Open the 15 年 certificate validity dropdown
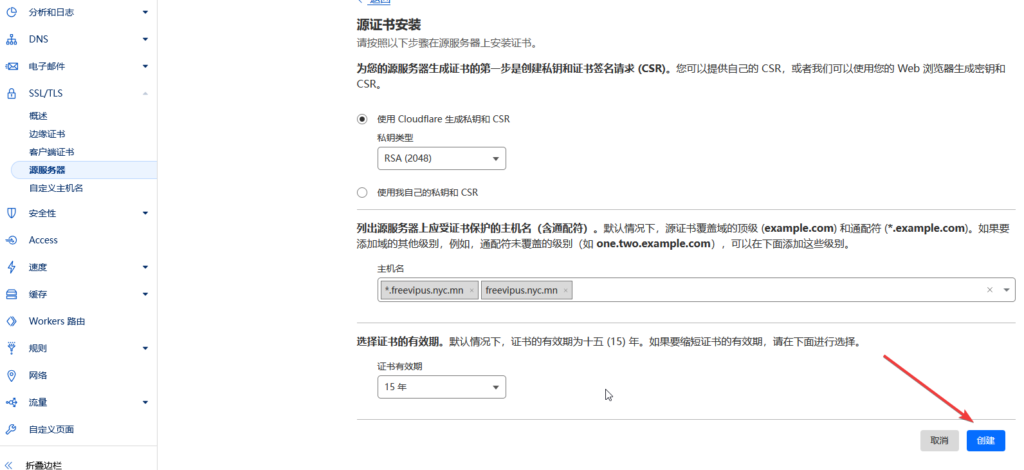This screenshot has height=470, width=1024. click(441, 388)
